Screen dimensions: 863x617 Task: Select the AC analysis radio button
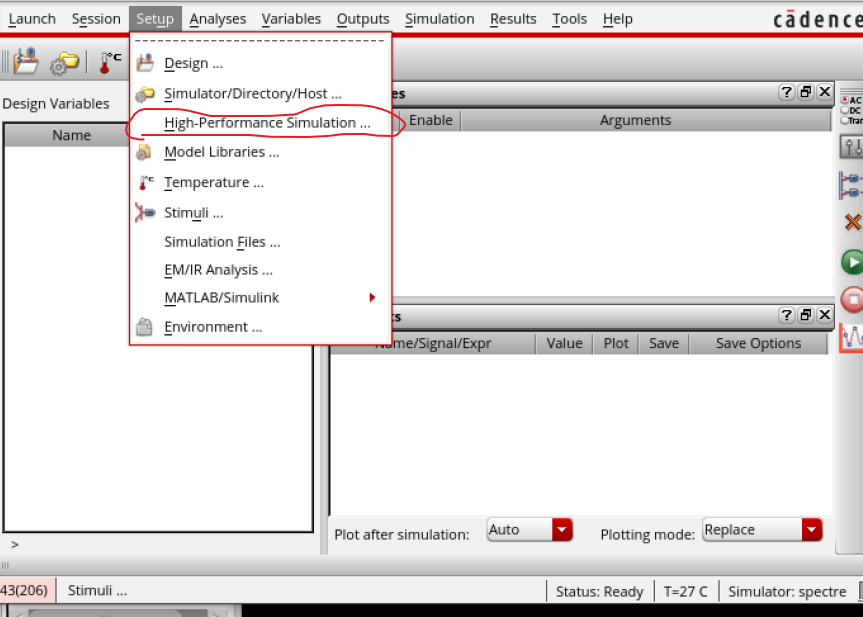pyautogui.click(x=845, y=100)
